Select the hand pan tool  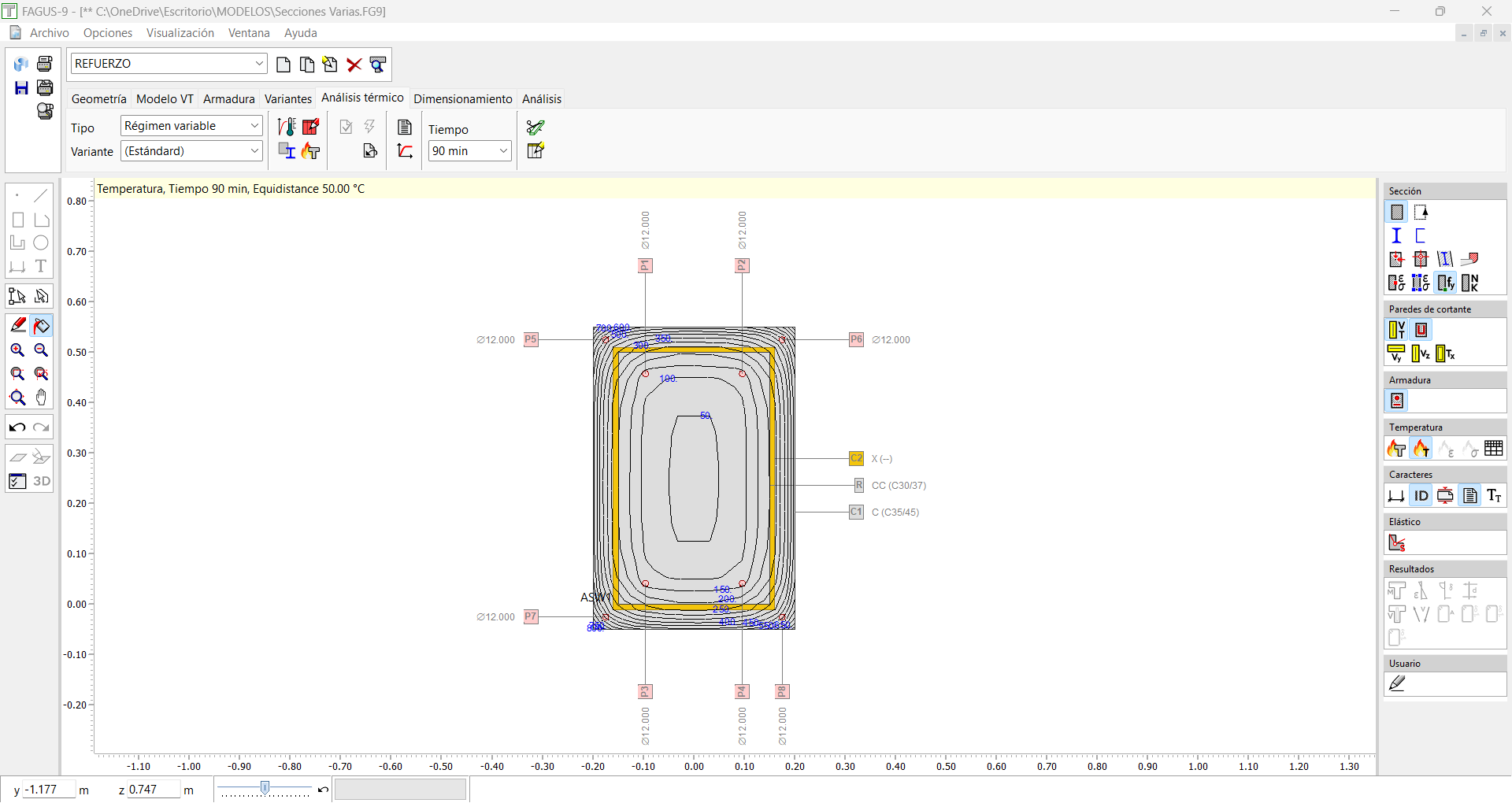(x=41, y=398)
